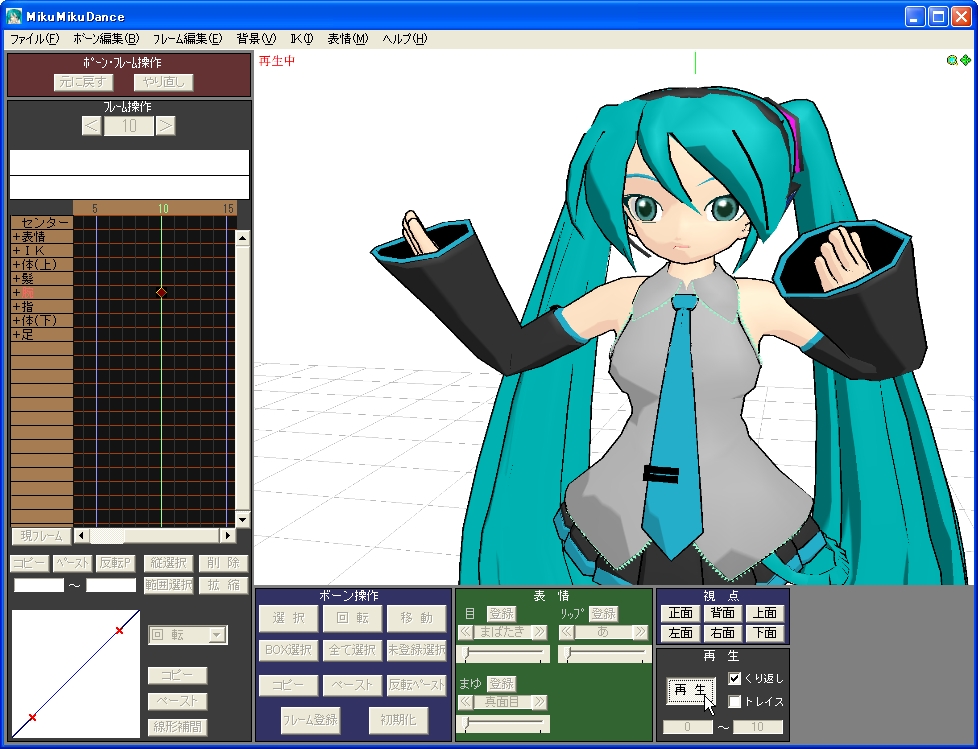This screenshot has height=749, width=978.
Task: Open the ボーン編集(B) menu
Action: 106,39
